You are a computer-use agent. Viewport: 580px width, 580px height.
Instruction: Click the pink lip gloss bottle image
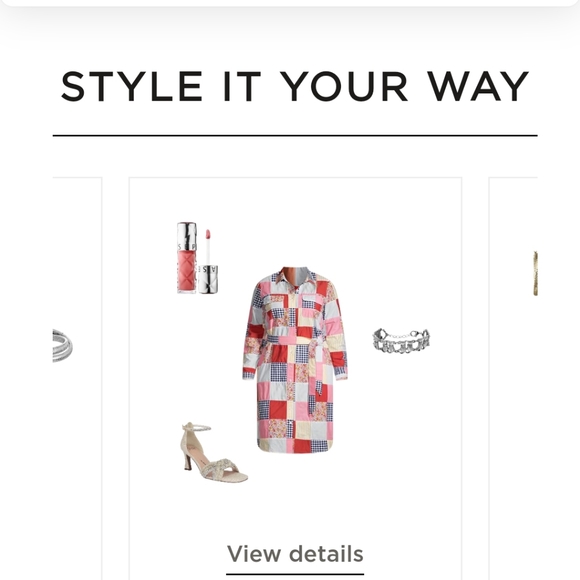(x=187, y=258)
